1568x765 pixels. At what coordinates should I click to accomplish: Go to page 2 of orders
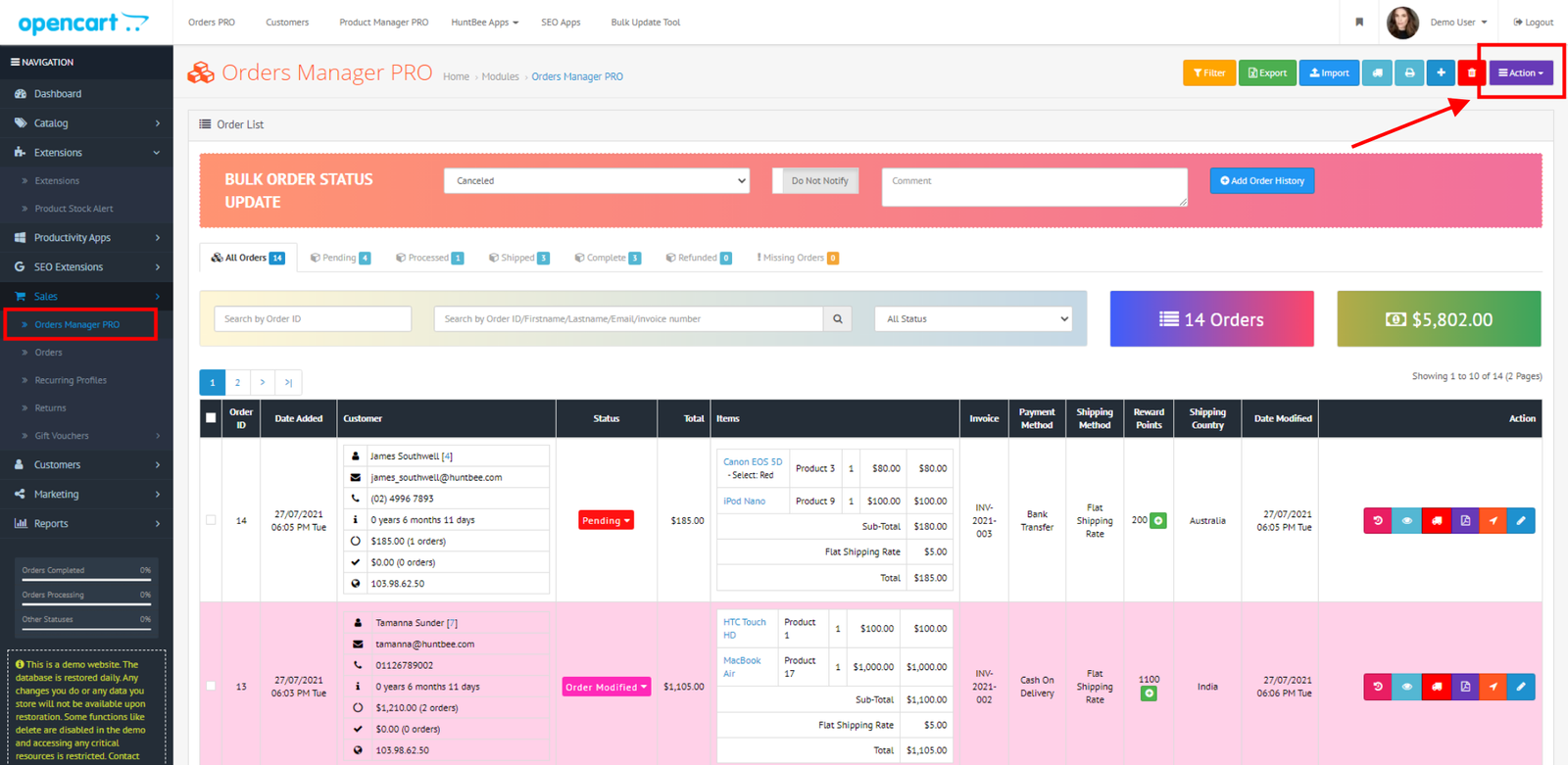tap(237, 382)
